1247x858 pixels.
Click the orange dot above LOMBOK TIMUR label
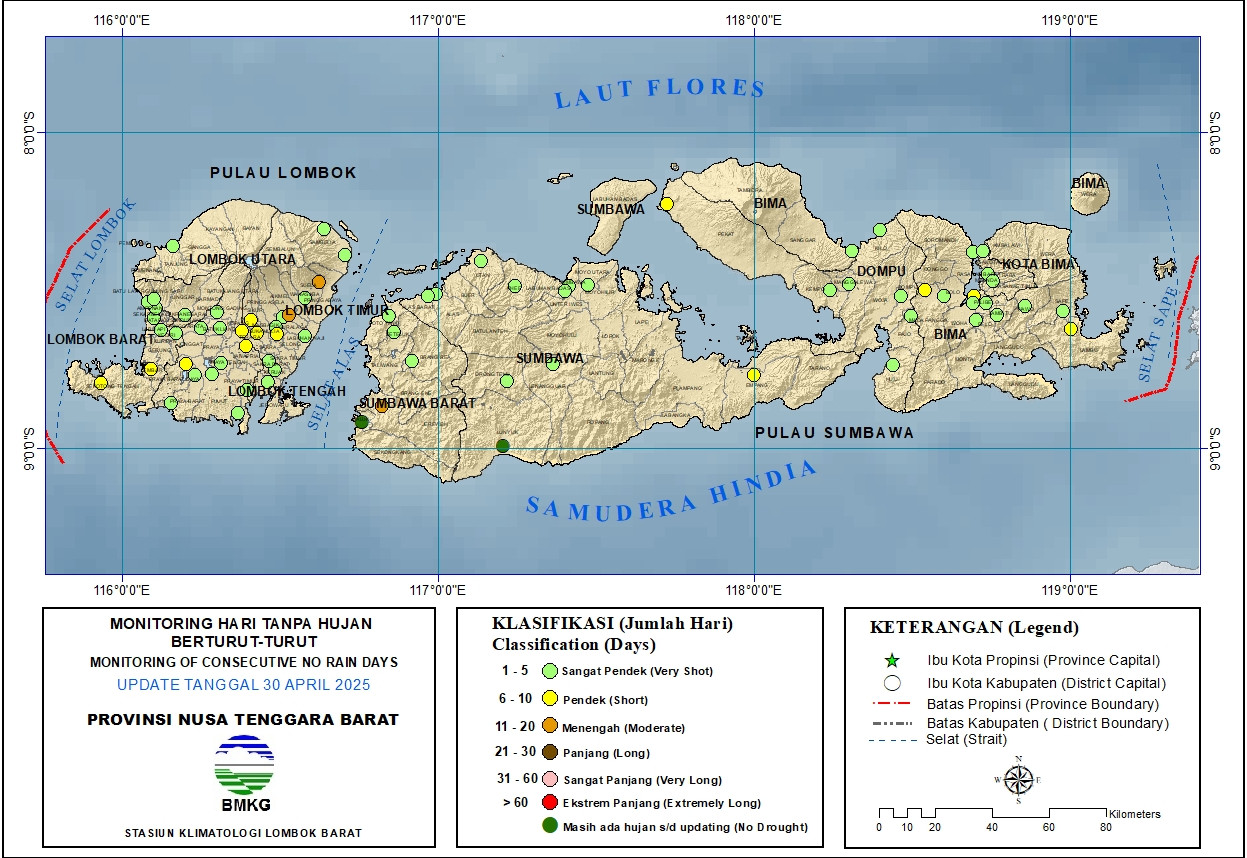319,282
